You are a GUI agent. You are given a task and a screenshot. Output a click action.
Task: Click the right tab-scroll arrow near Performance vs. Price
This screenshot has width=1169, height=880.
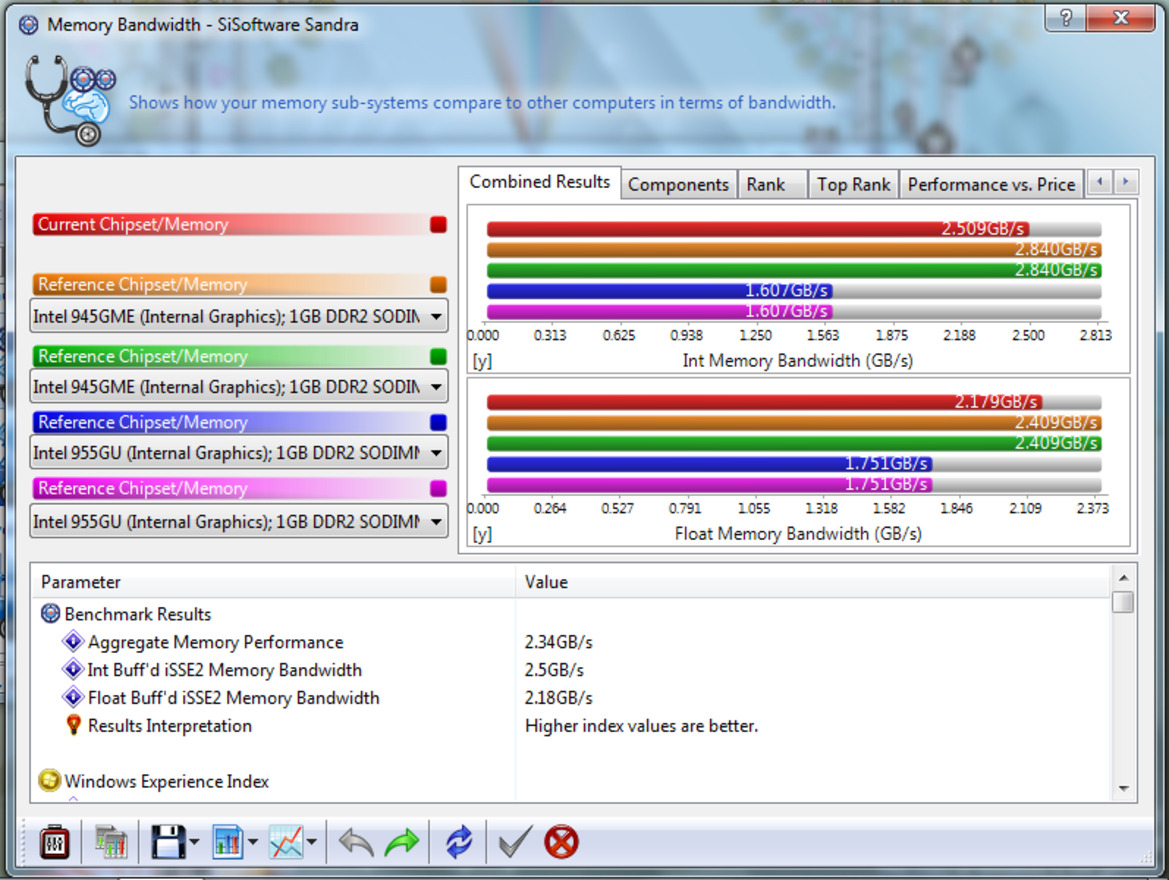1125,182
